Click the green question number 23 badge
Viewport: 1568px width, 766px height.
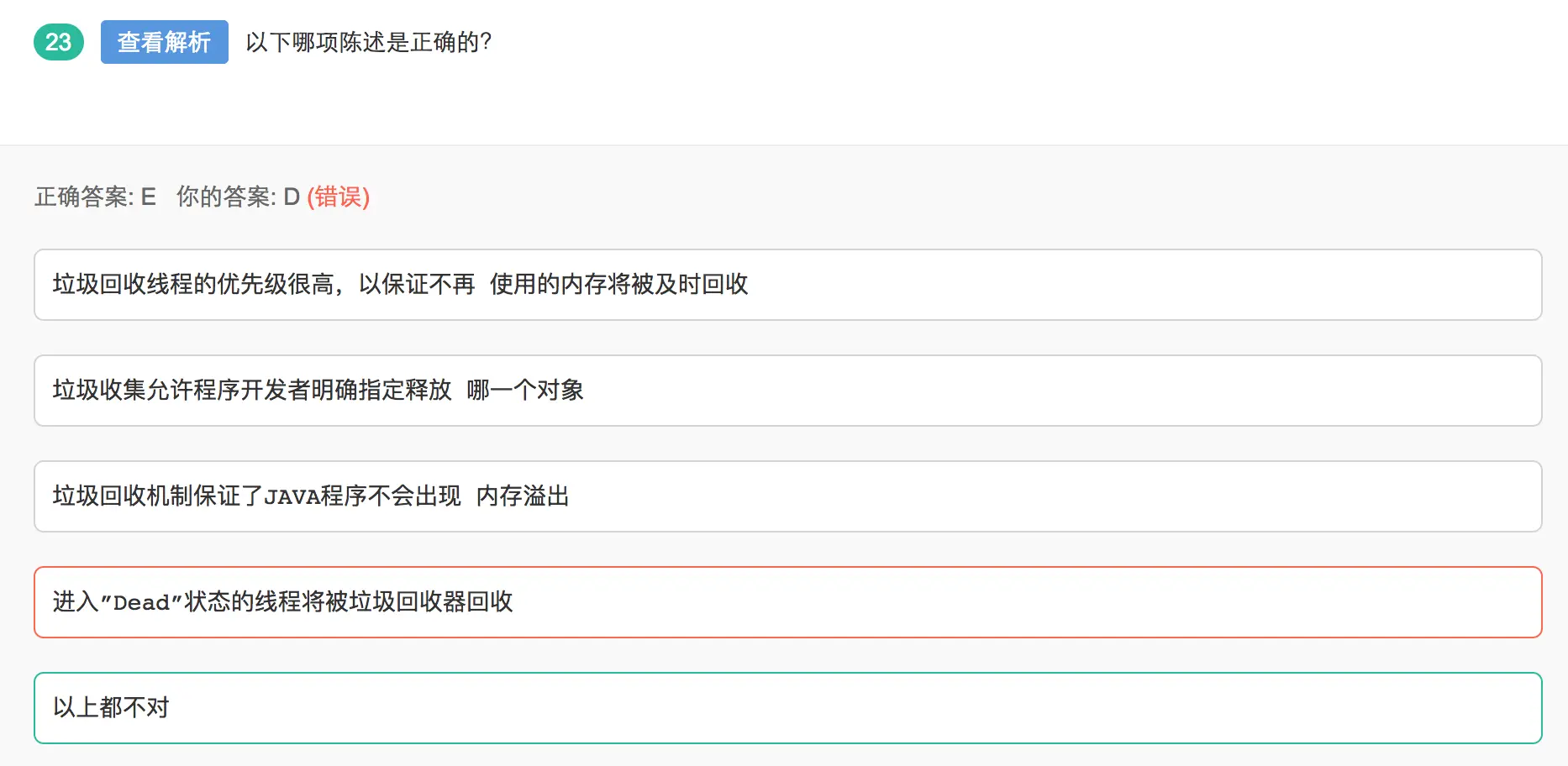pos(59,42)
